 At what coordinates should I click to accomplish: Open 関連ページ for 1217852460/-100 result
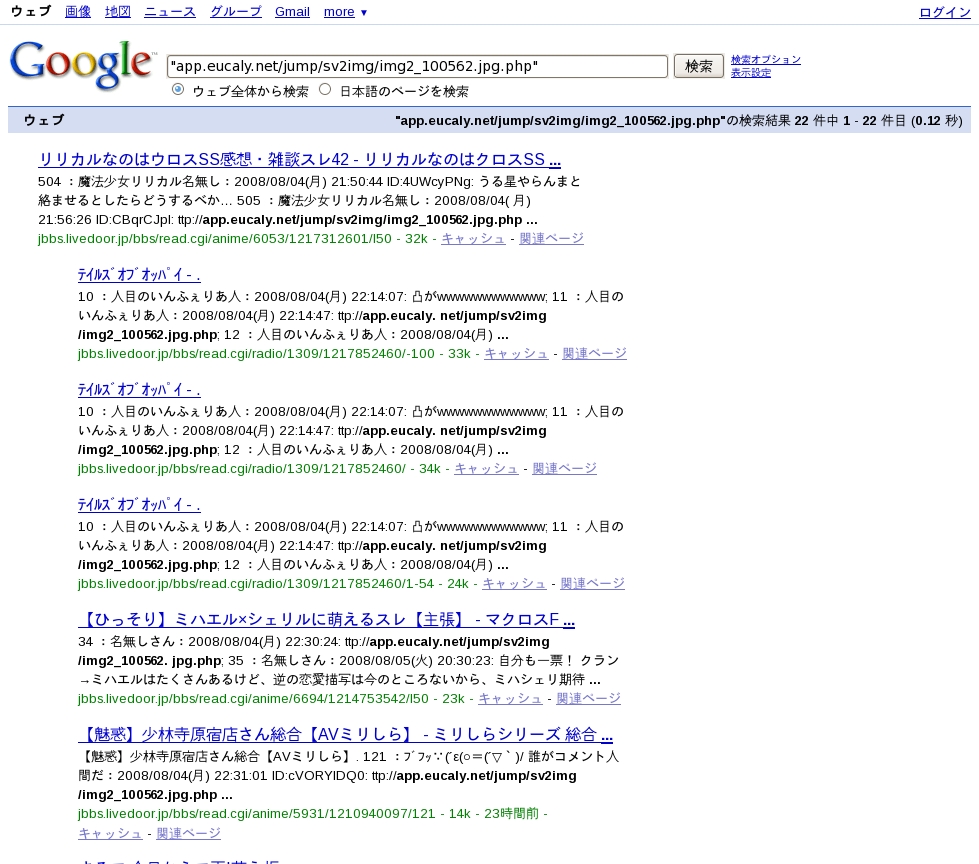pos(594,353)
